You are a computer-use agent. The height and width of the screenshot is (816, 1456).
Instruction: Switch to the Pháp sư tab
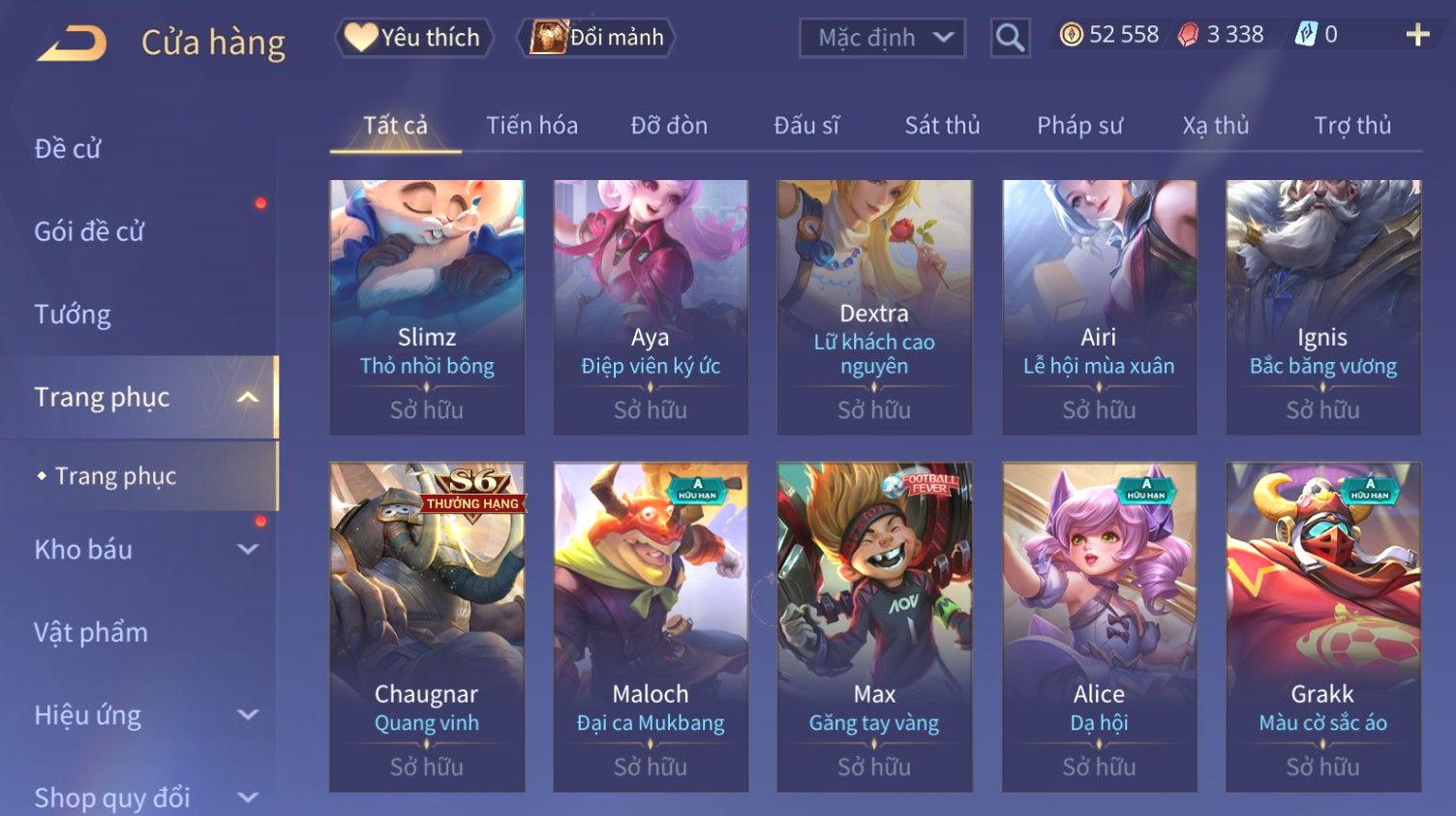click(x=1079, y=126)
